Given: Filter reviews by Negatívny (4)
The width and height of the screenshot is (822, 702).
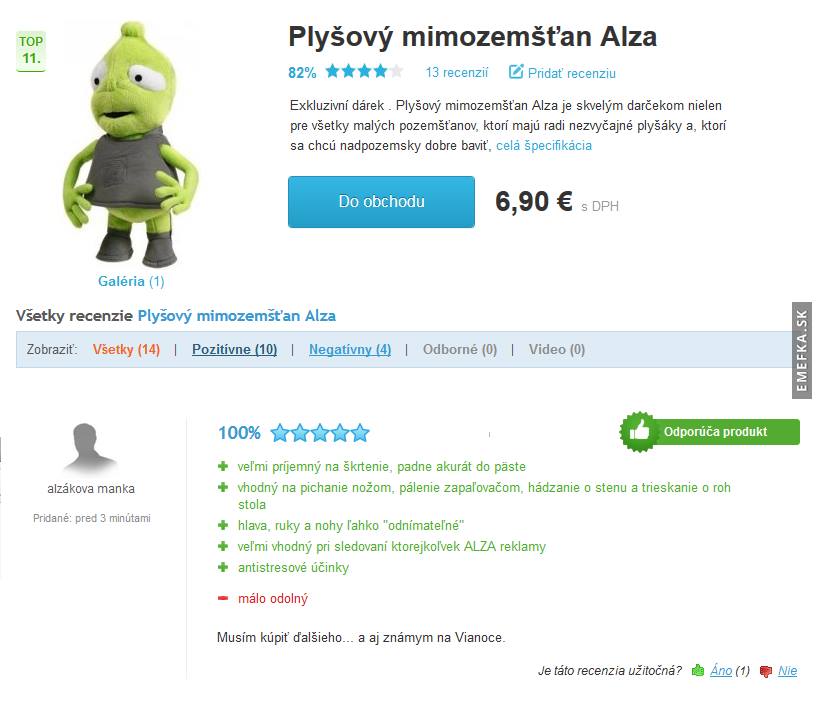Looking at the screenshot, I should pyautogui.click(x=350, y=349).
